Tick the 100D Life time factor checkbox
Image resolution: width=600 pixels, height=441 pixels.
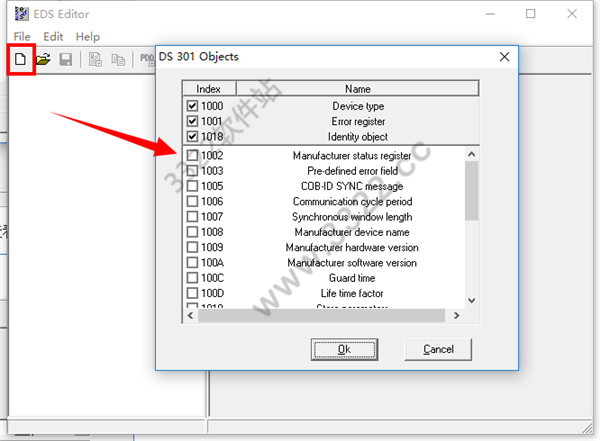[x=192, y=293]
